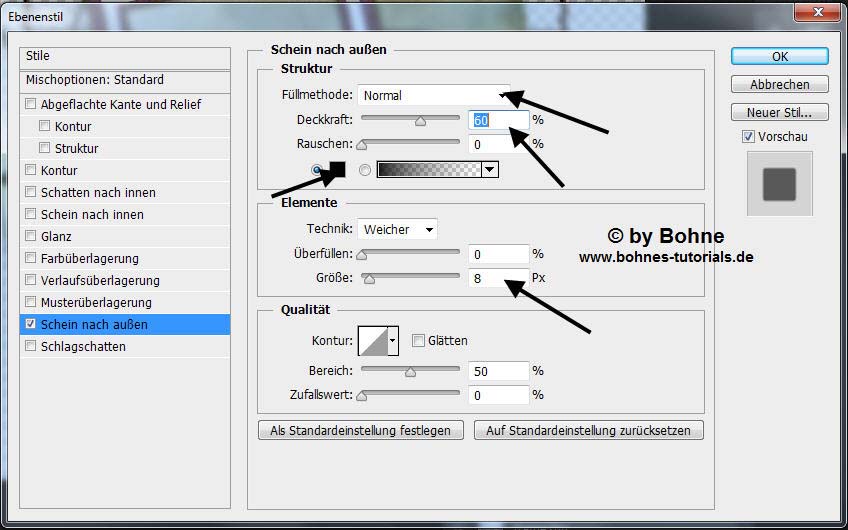This screenshot has height=530, width=848.
Task: Select Schein nach innen style entry
Action: click(92, 215)
